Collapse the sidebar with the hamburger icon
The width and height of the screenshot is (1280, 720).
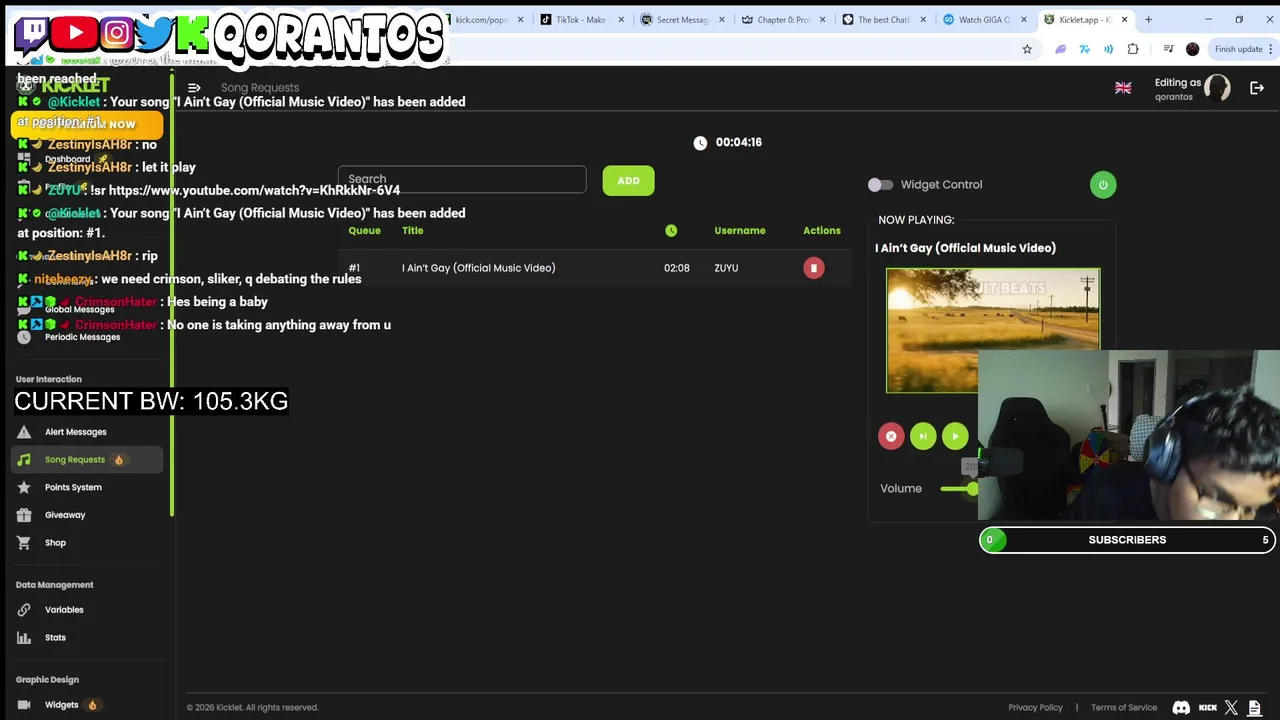click(x=194, y=88)
